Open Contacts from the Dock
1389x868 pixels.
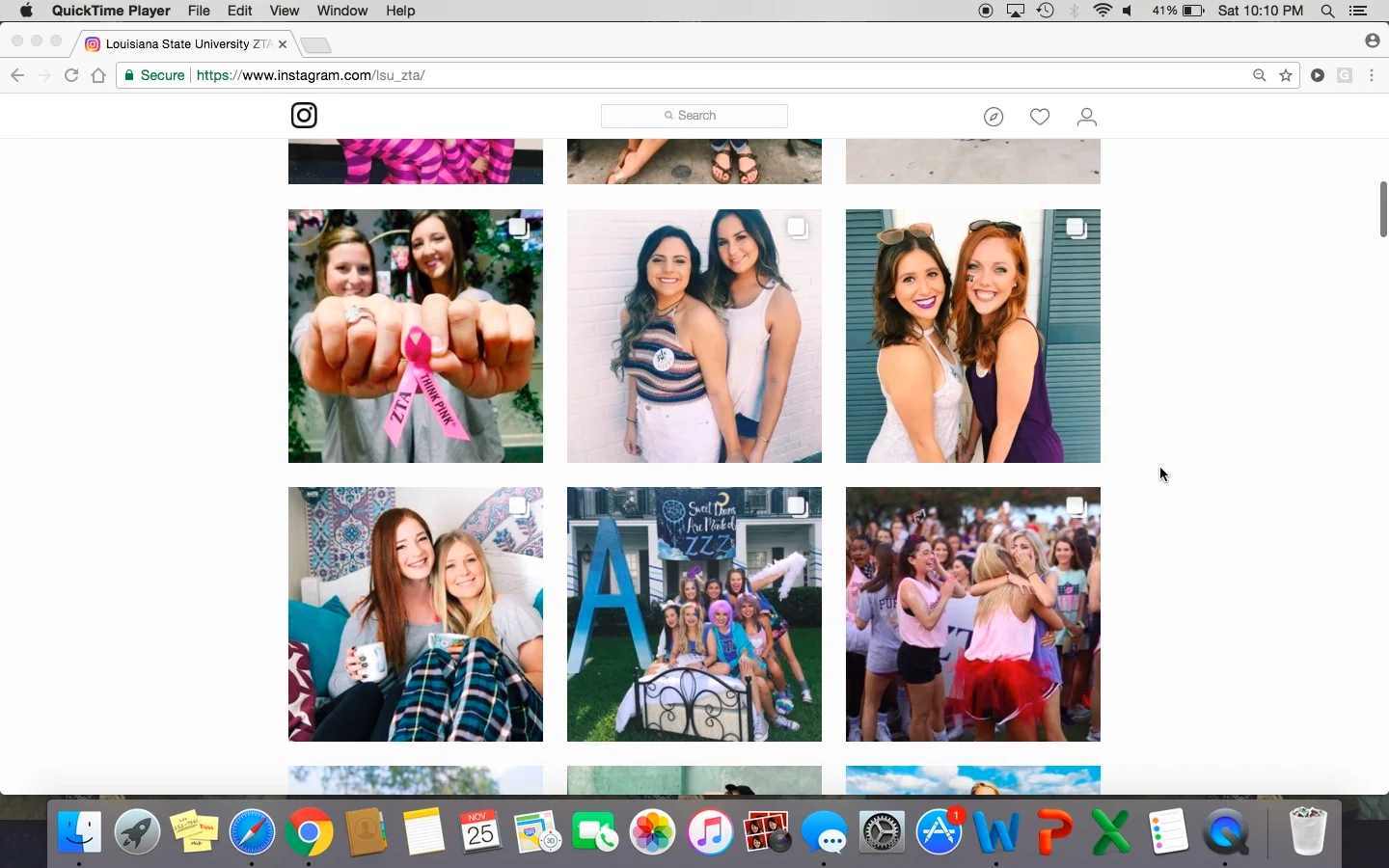367,831
